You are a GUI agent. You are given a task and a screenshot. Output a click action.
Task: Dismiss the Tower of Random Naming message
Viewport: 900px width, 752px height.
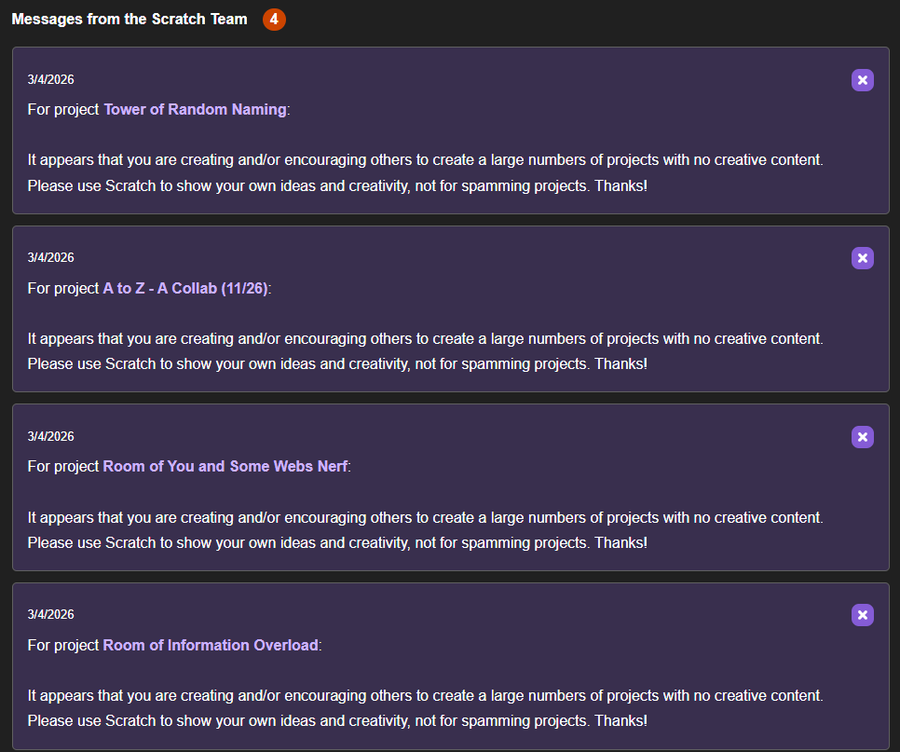[862, 80]
